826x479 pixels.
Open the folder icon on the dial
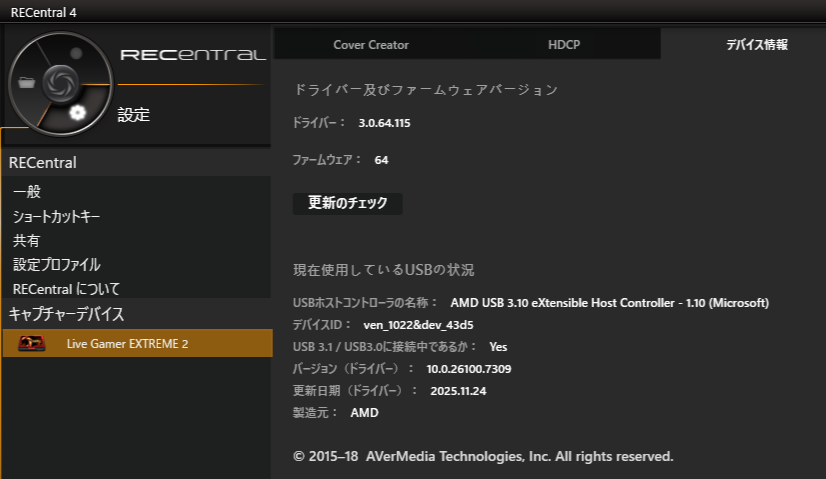tap(26, 82)
